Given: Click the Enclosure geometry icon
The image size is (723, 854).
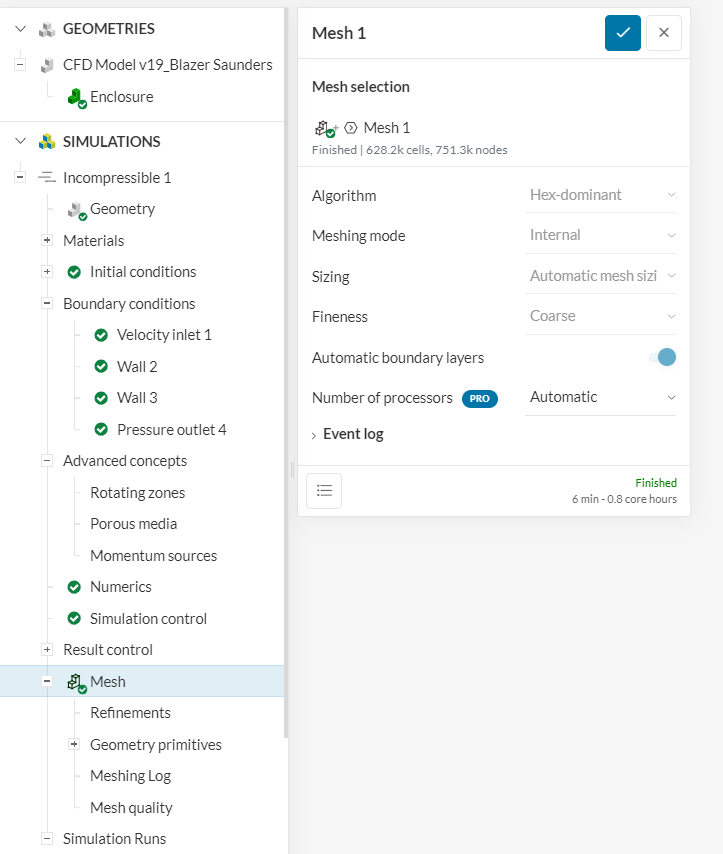Looking at the screenshot, I should (x=76, y=97).
